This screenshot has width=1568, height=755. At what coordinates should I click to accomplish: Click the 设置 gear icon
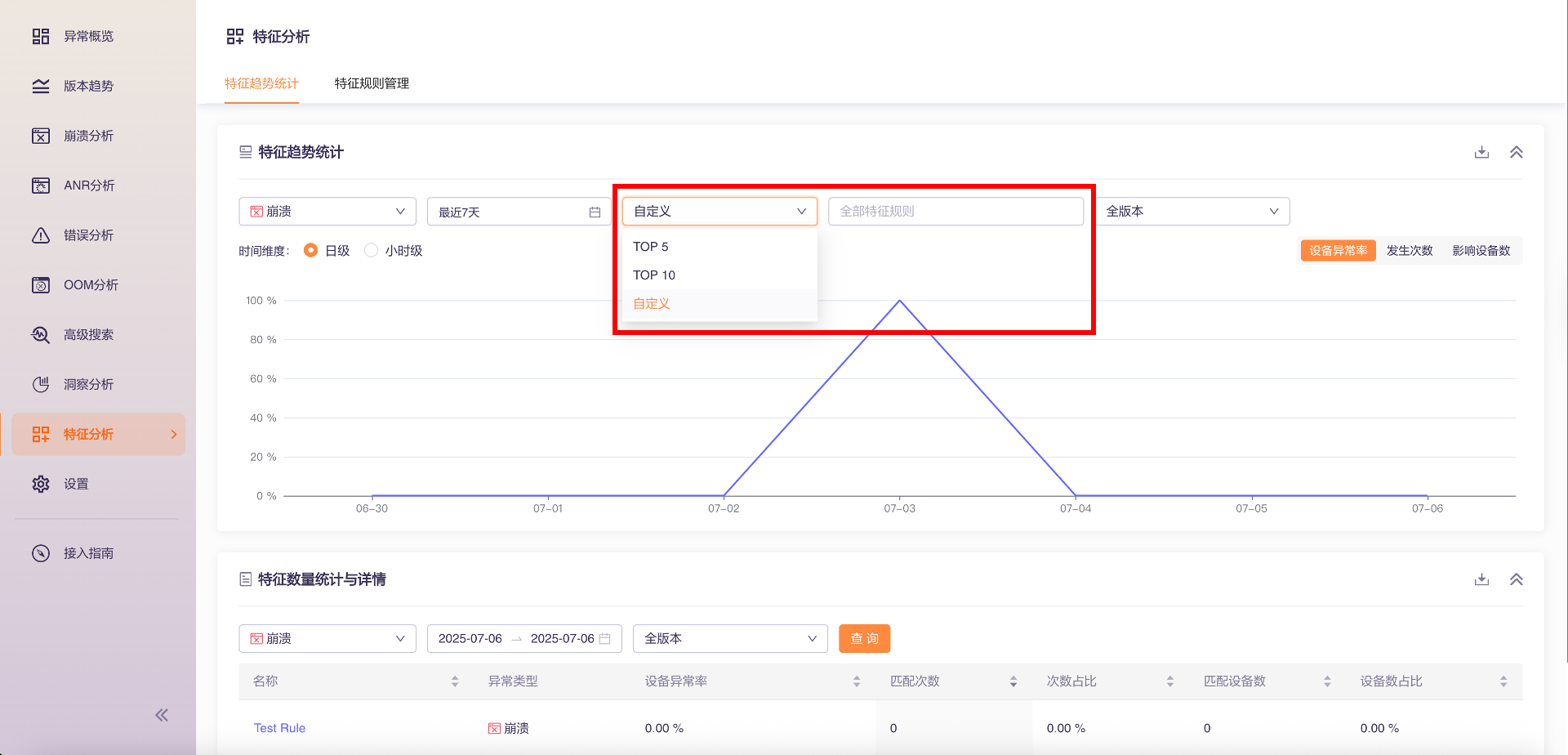click(x=41, y=484)
